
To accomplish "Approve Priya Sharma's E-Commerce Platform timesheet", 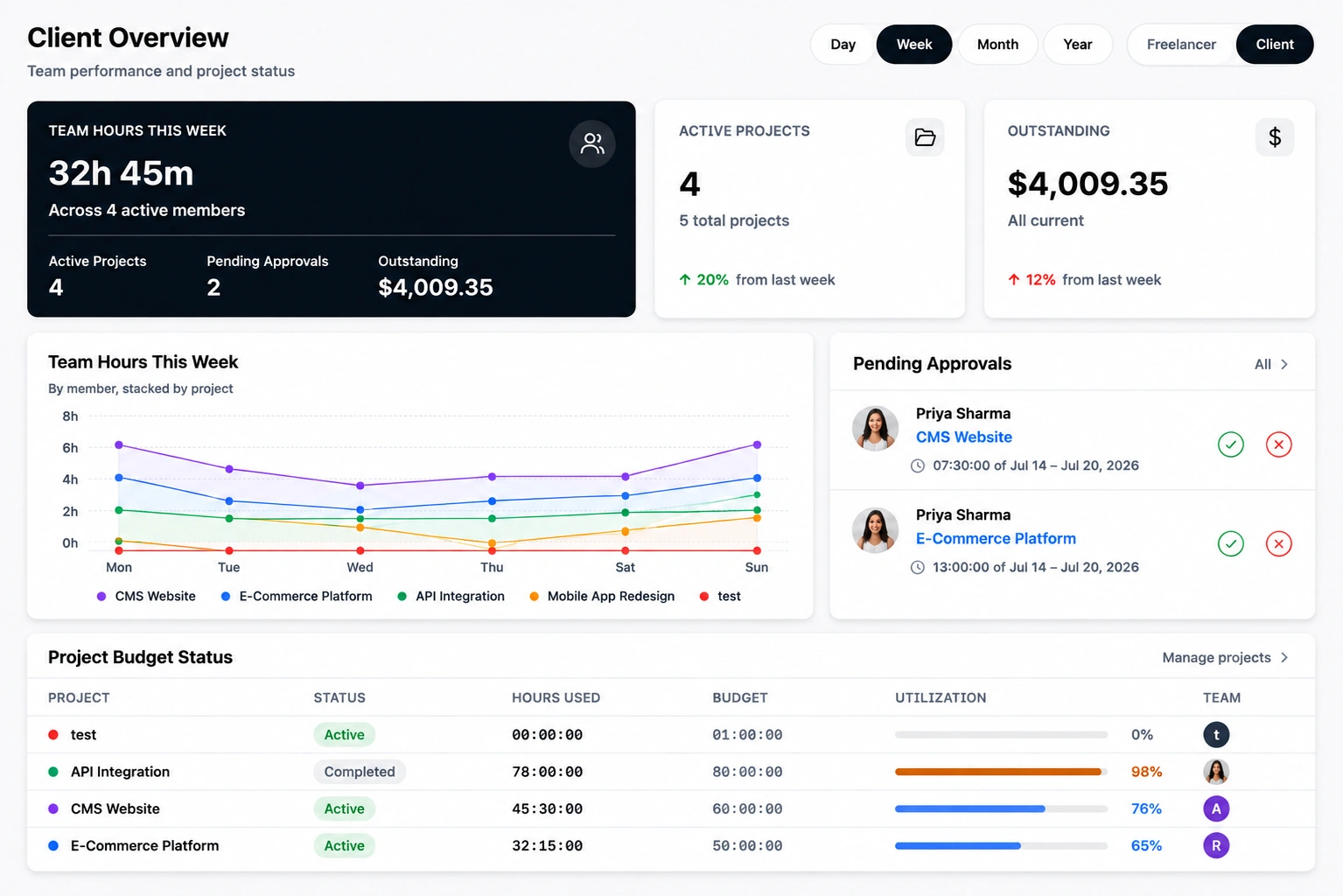I will 1231,543.
